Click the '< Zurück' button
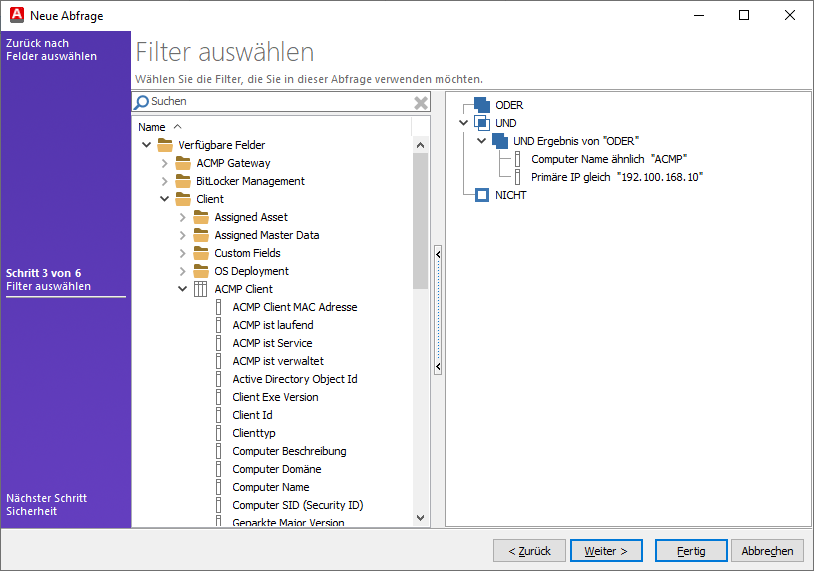The width and height of the screenshot is (814, 571). tap(529, 551)
